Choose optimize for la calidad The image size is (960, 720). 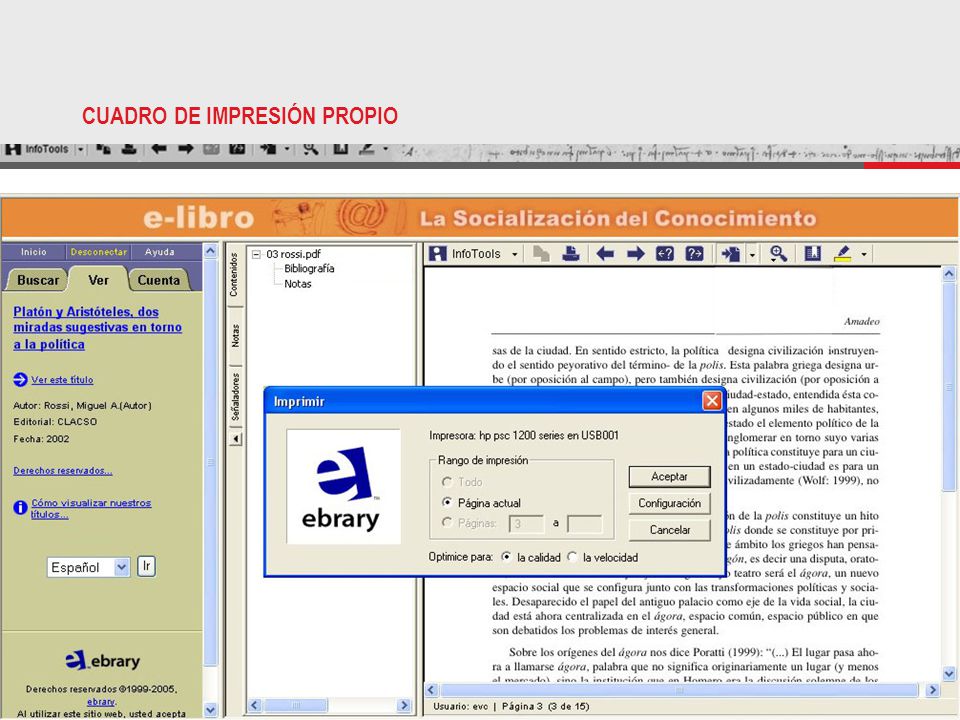[x=530, y=557]
